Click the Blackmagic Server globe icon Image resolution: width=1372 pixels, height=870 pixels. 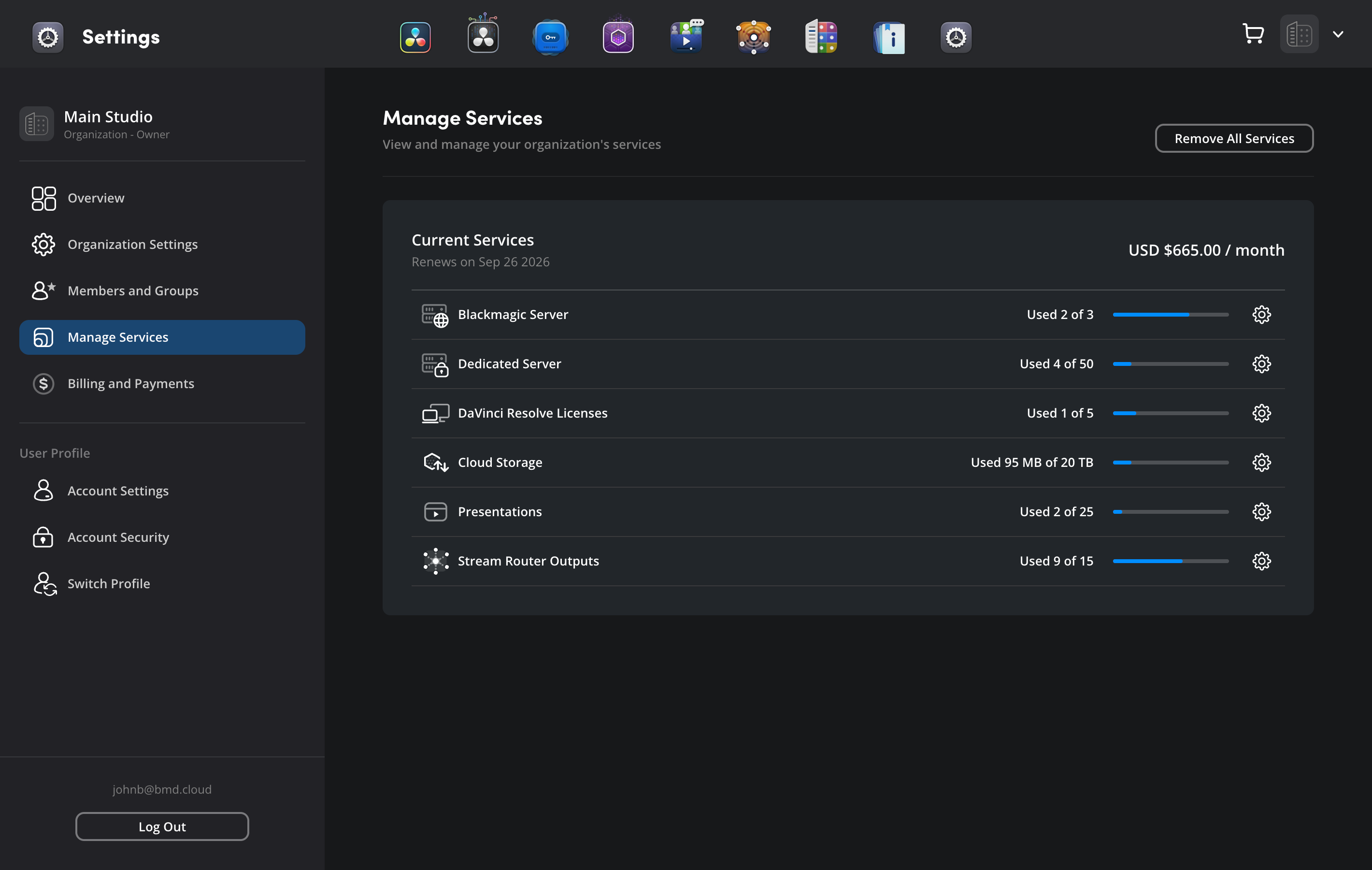(435, 315)
